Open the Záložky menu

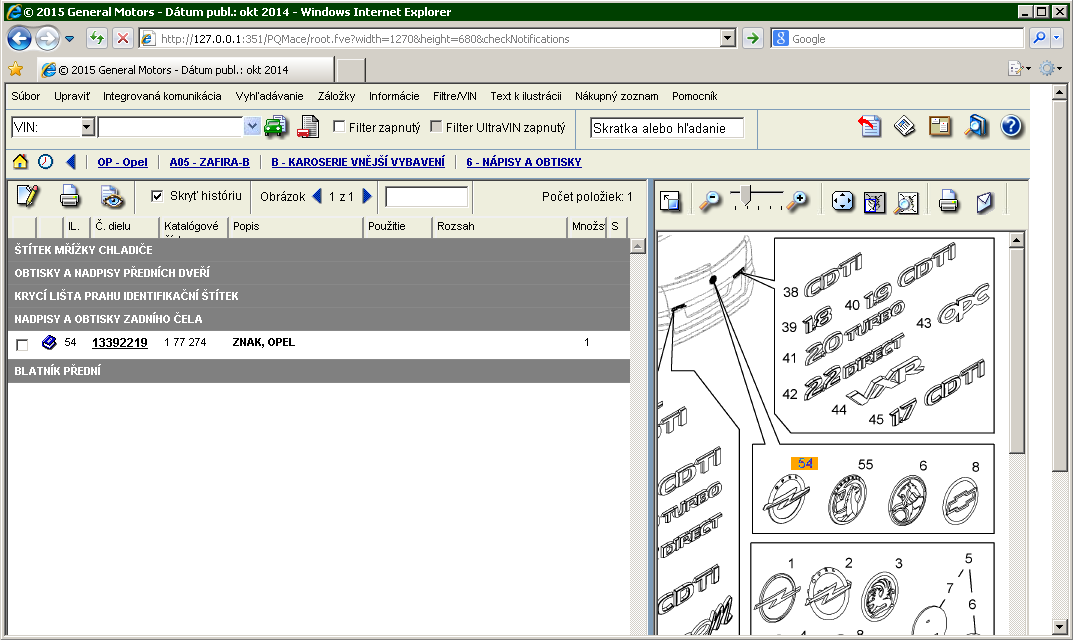tap(336, 96)
